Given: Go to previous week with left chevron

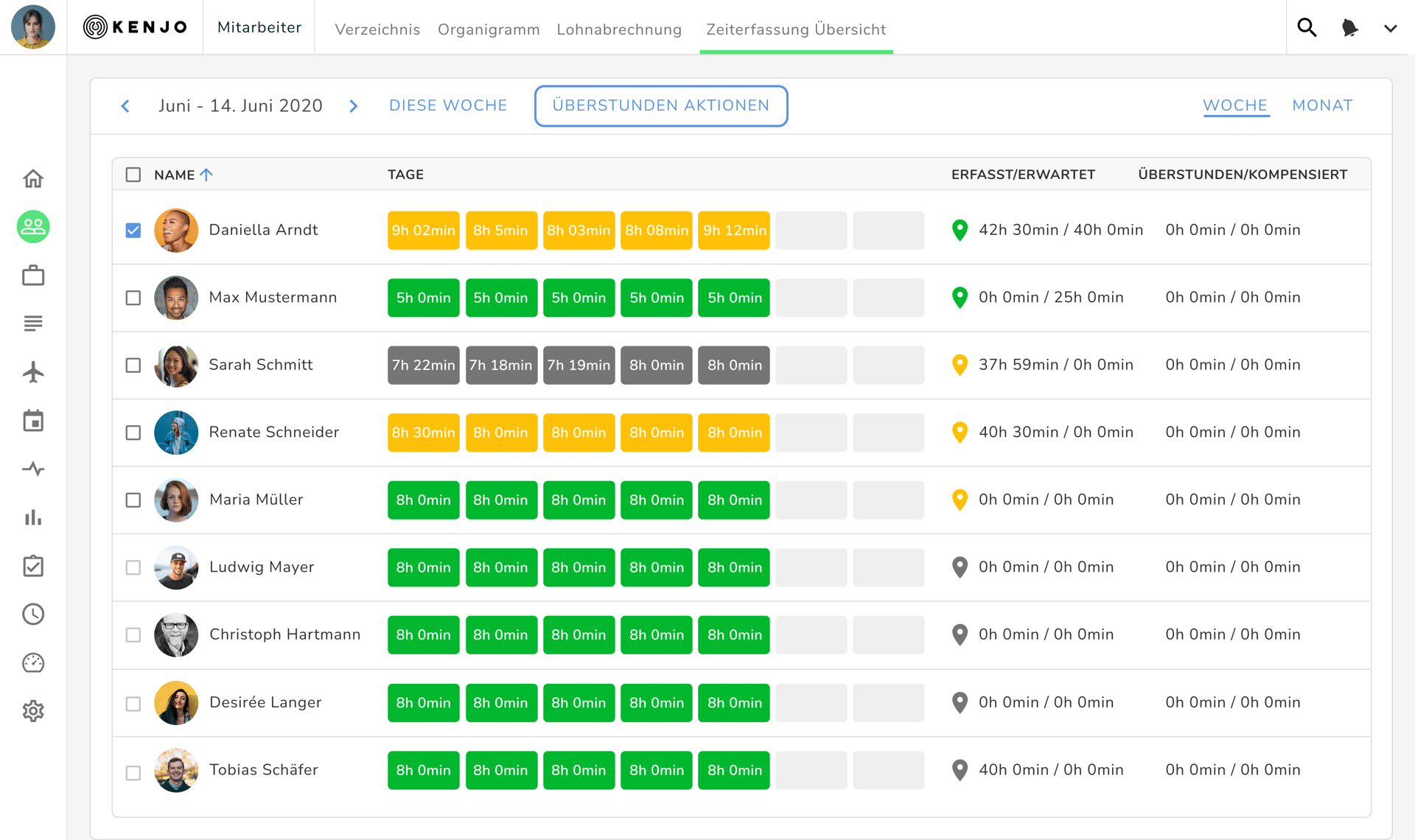Looking at the screenshot, I should [125, 106].
